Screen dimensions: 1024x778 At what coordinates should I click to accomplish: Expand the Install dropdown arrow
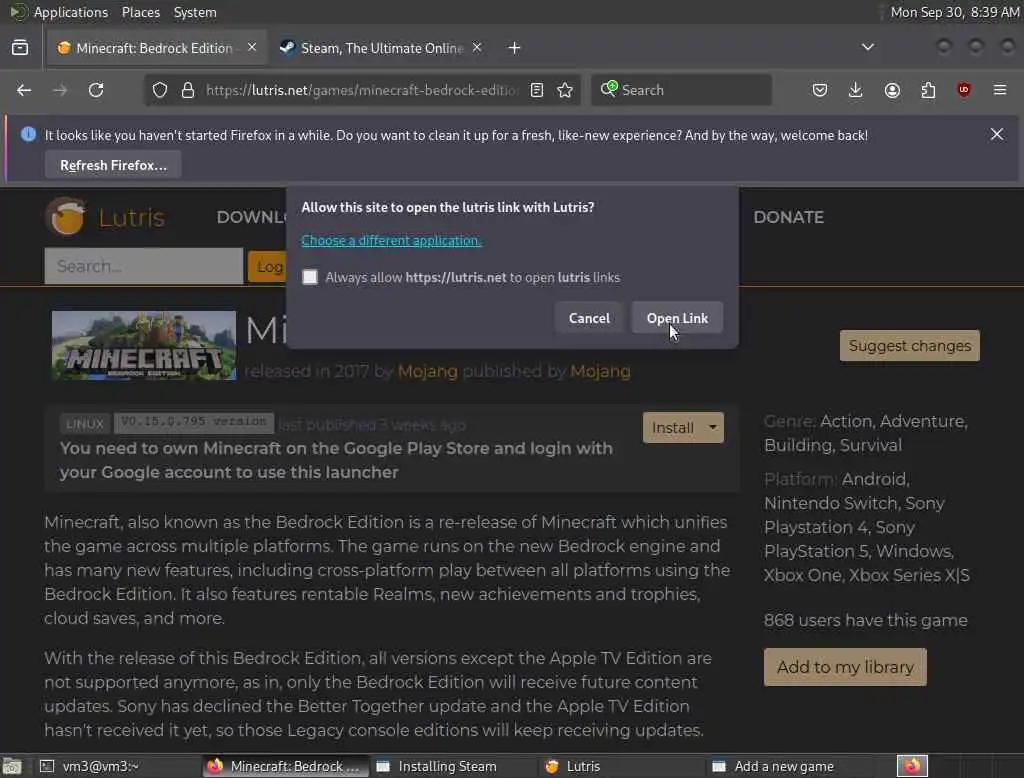point(712,427)
